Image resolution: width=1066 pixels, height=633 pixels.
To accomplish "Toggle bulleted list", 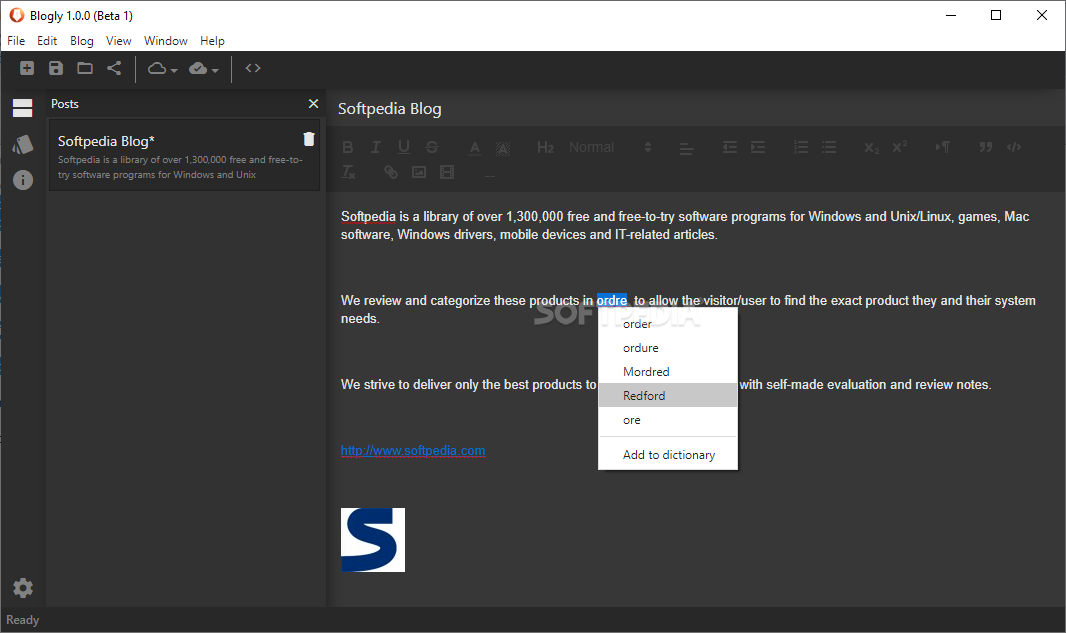I will click(829, 147).
